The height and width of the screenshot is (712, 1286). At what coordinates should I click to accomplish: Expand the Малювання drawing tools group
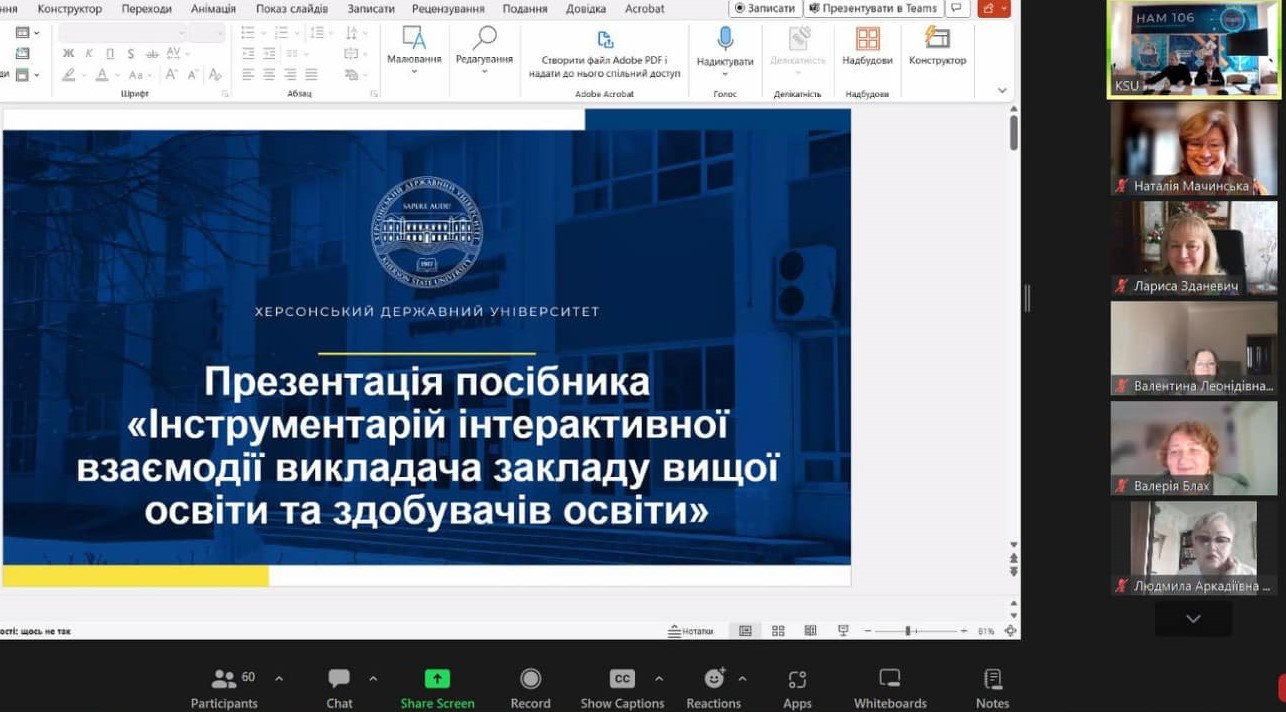click(414, 50)
